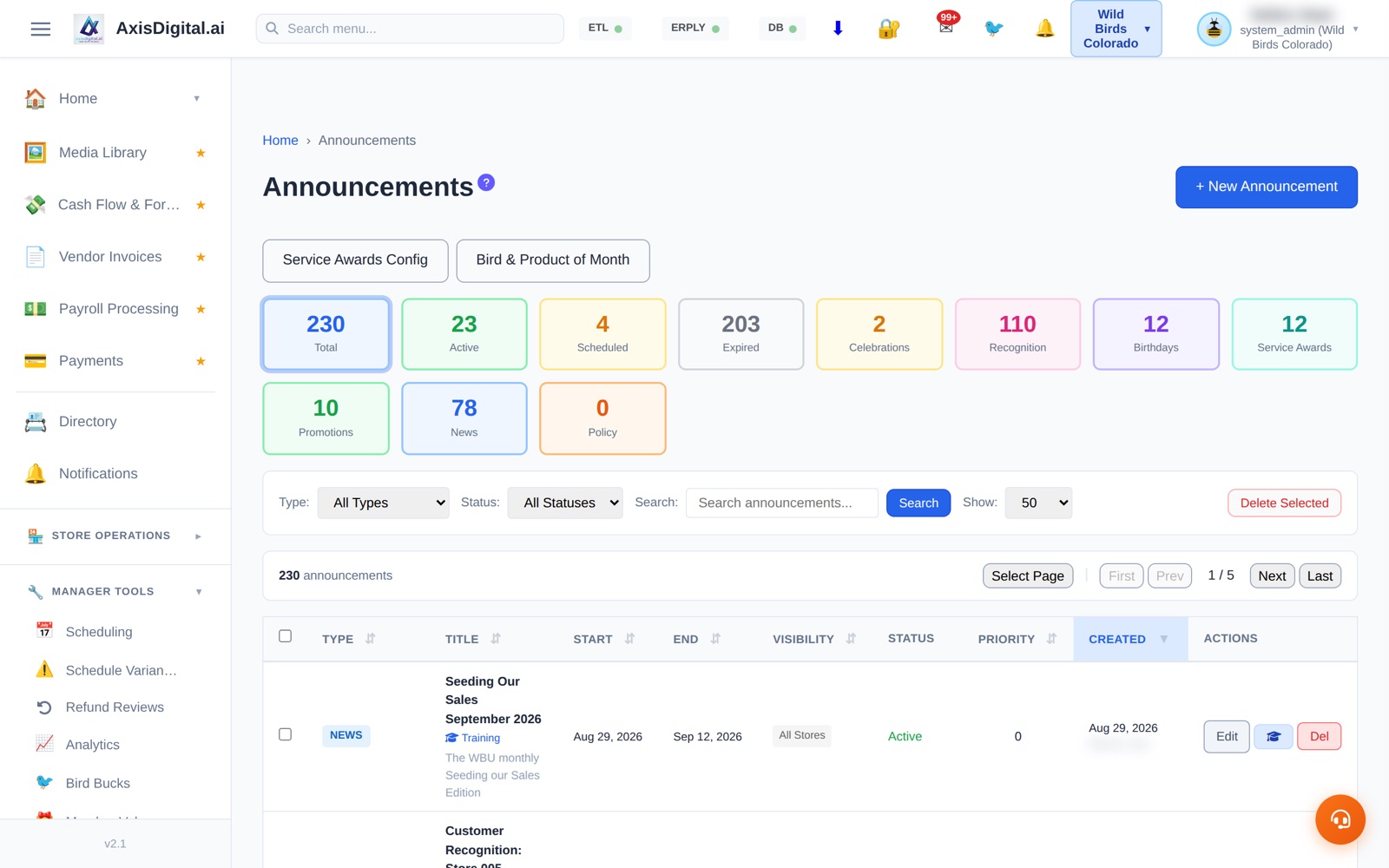Follow the Home breadcrumb link
This screenshot has height=868, width=1389.
click(x=280, y=141)
